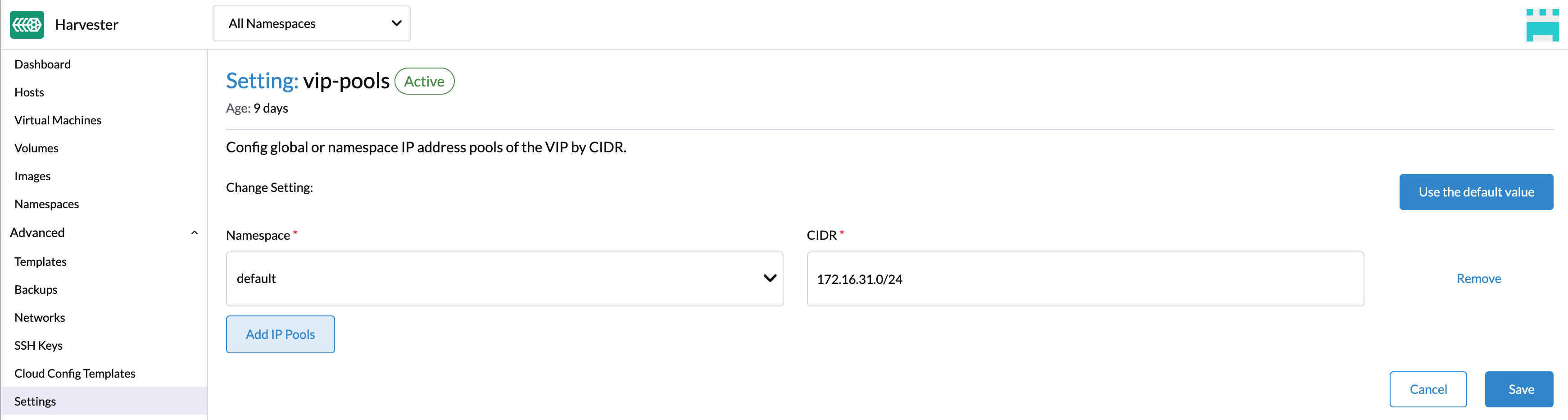This screenshot has width=1568, height=420.
Task: Click into the CIDR input field
Action: click(x=1085, y=279)
